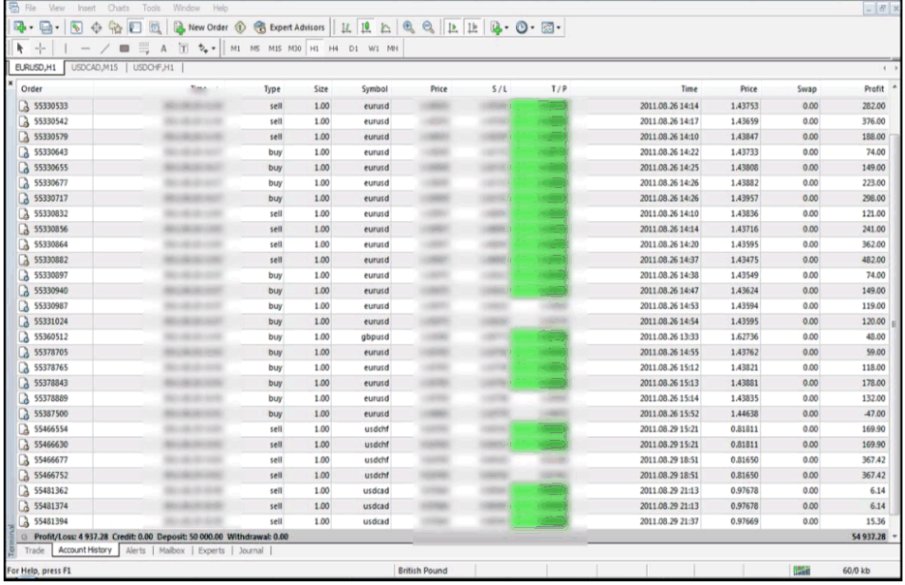
Task: Set timeframe to H4
Action: (334, 48)
